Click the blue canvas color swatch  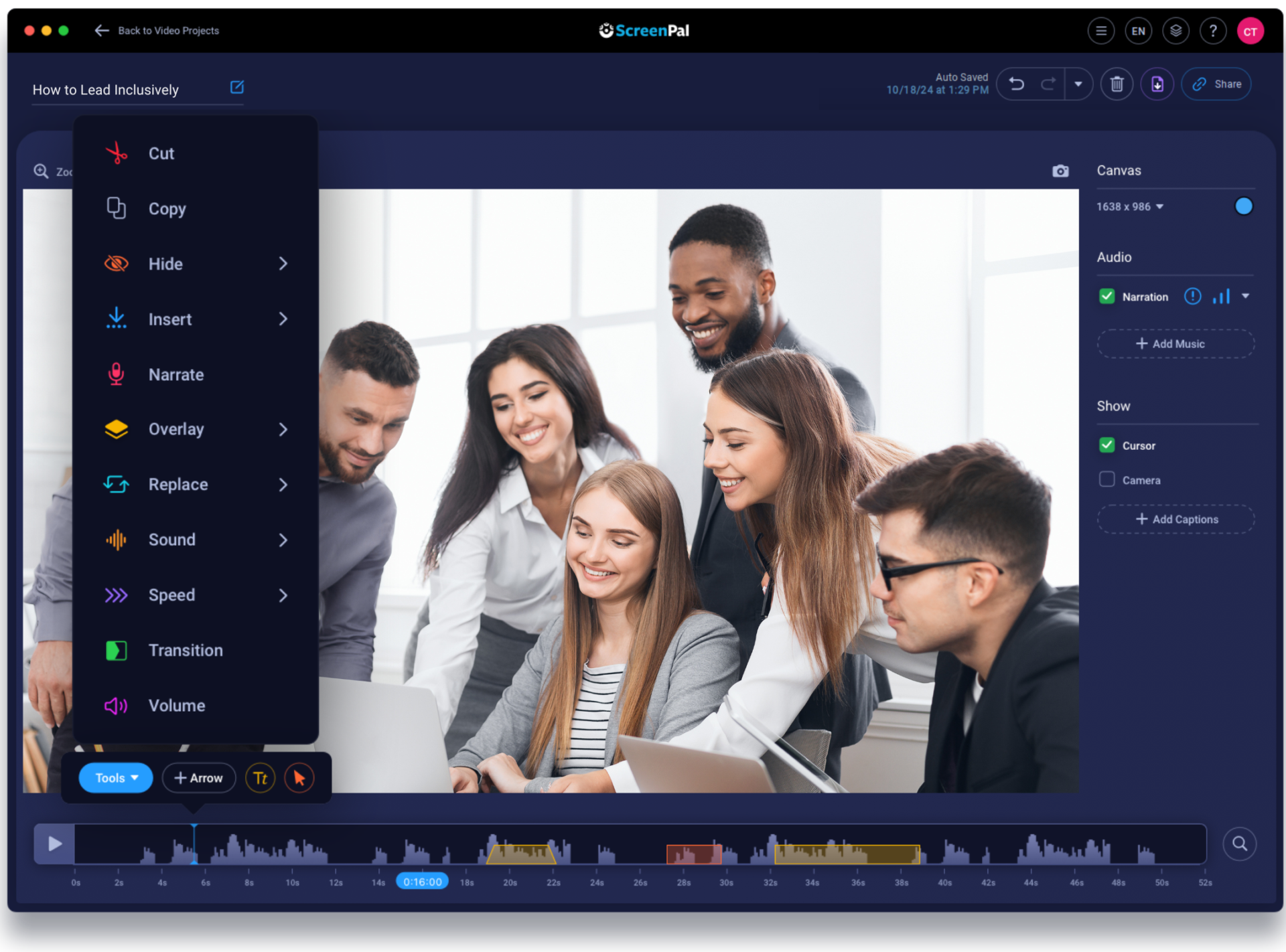point(1243,206)
